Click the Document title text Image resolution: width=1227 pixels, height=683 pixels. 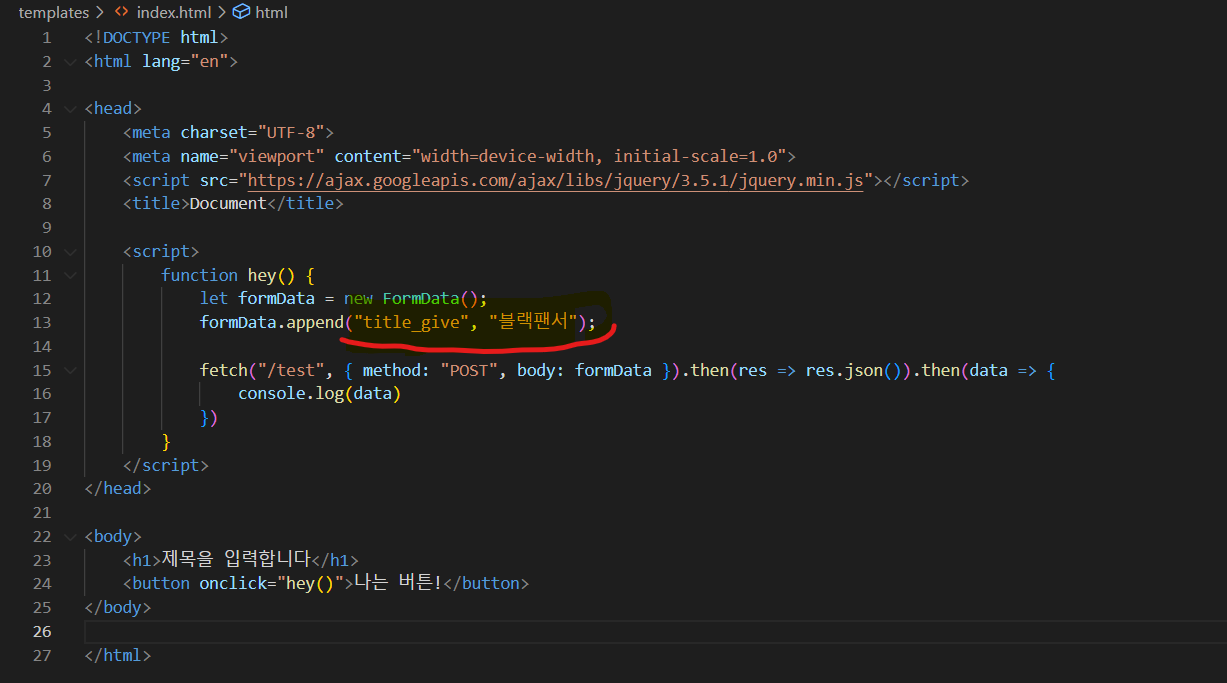[228, 204]
